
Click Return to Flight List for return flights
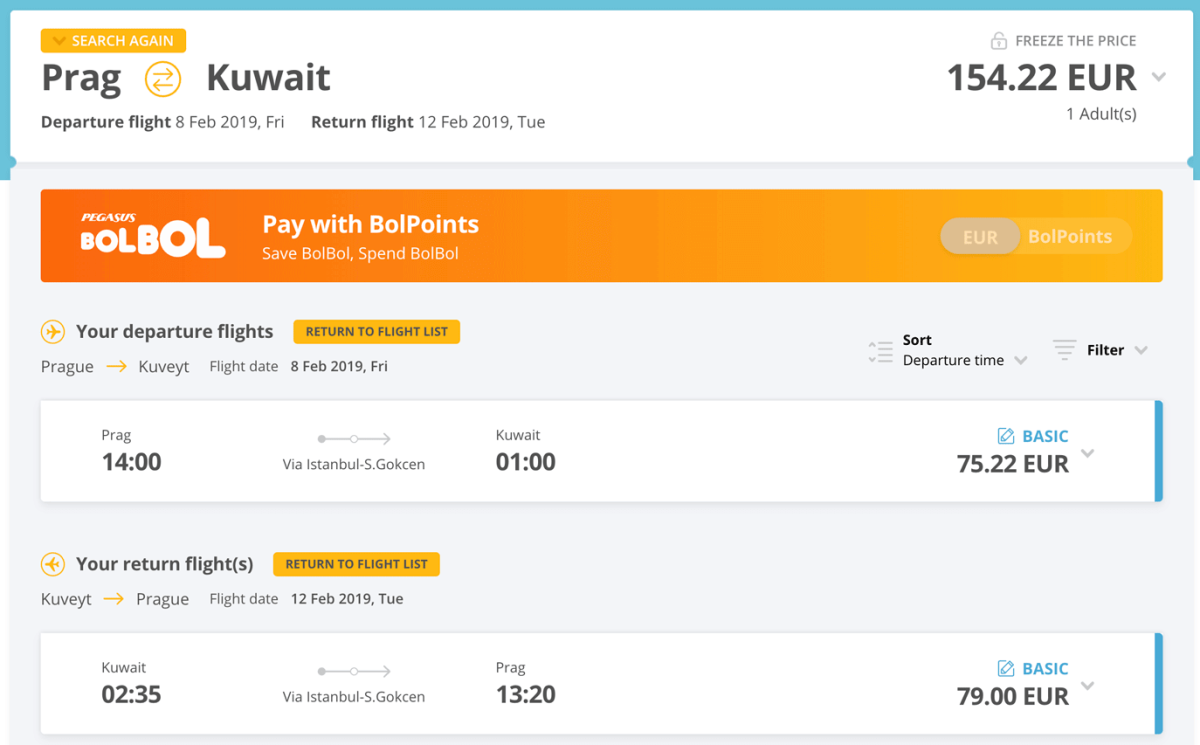click(x=356, y=564)
